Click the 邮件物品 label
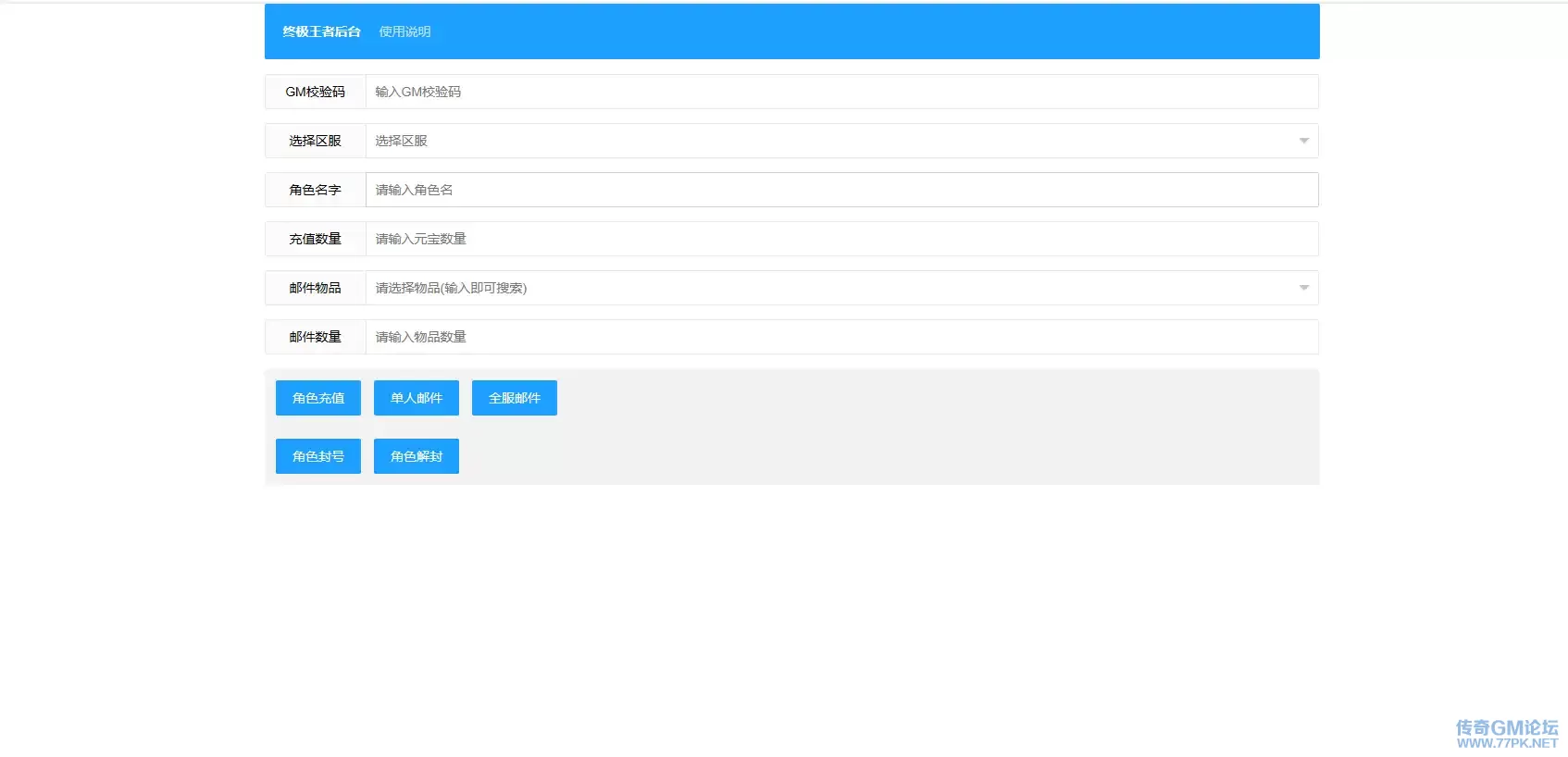1568x757 pixels. click(x=316, y=288)
